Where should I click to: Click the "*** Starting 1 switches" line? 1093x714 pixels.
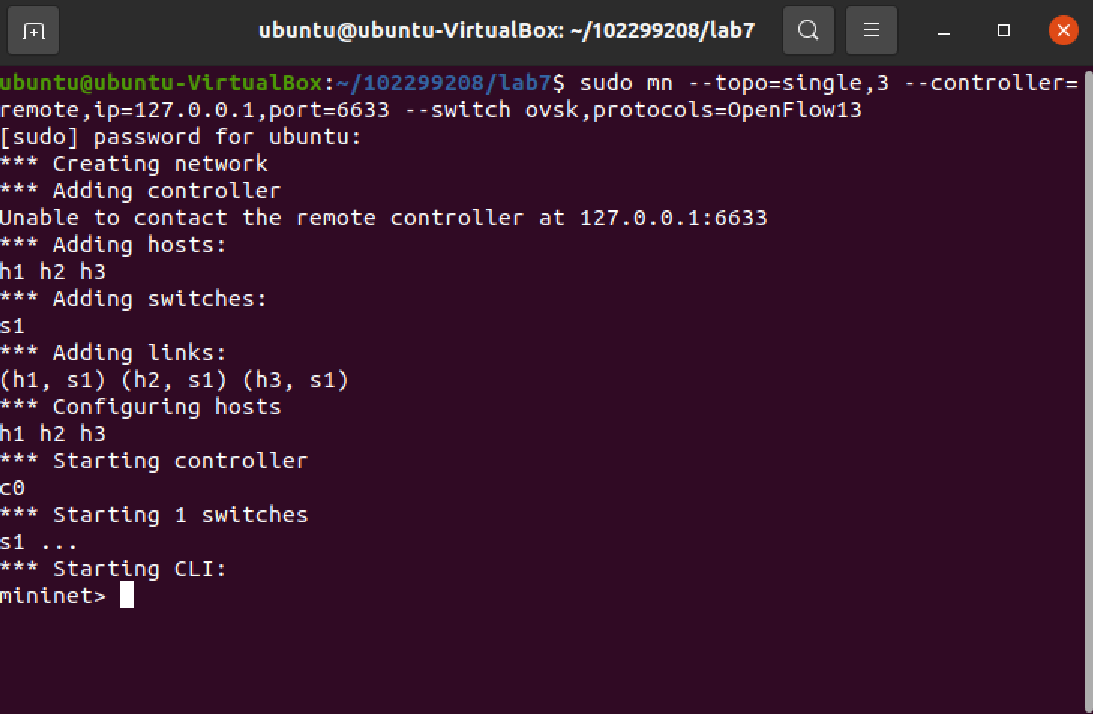(x=154, y=515)
